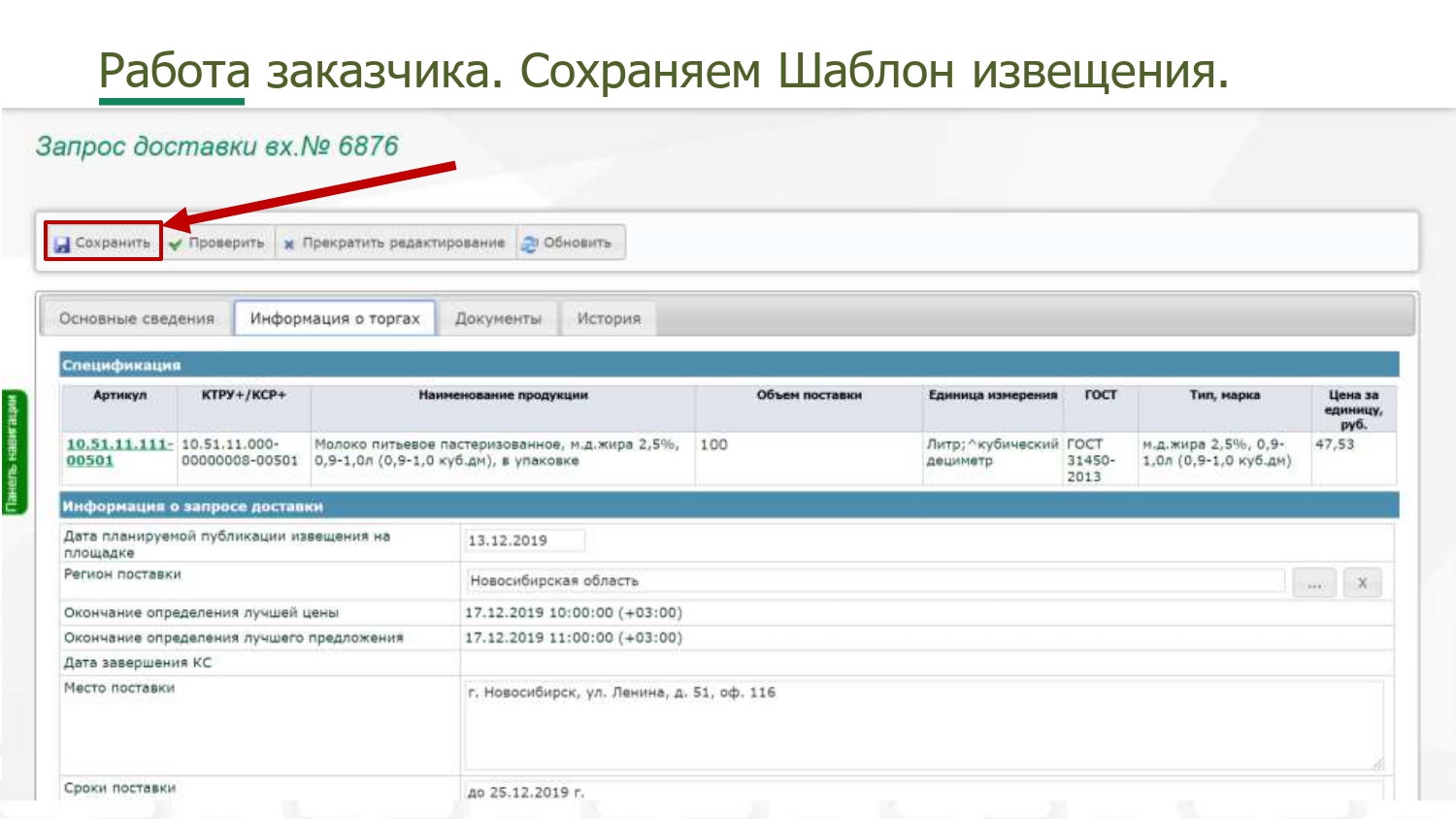Click the green checkmark Проверить icon
The width and height of the screenshot is (1456, 819).
tap(176, 244)
